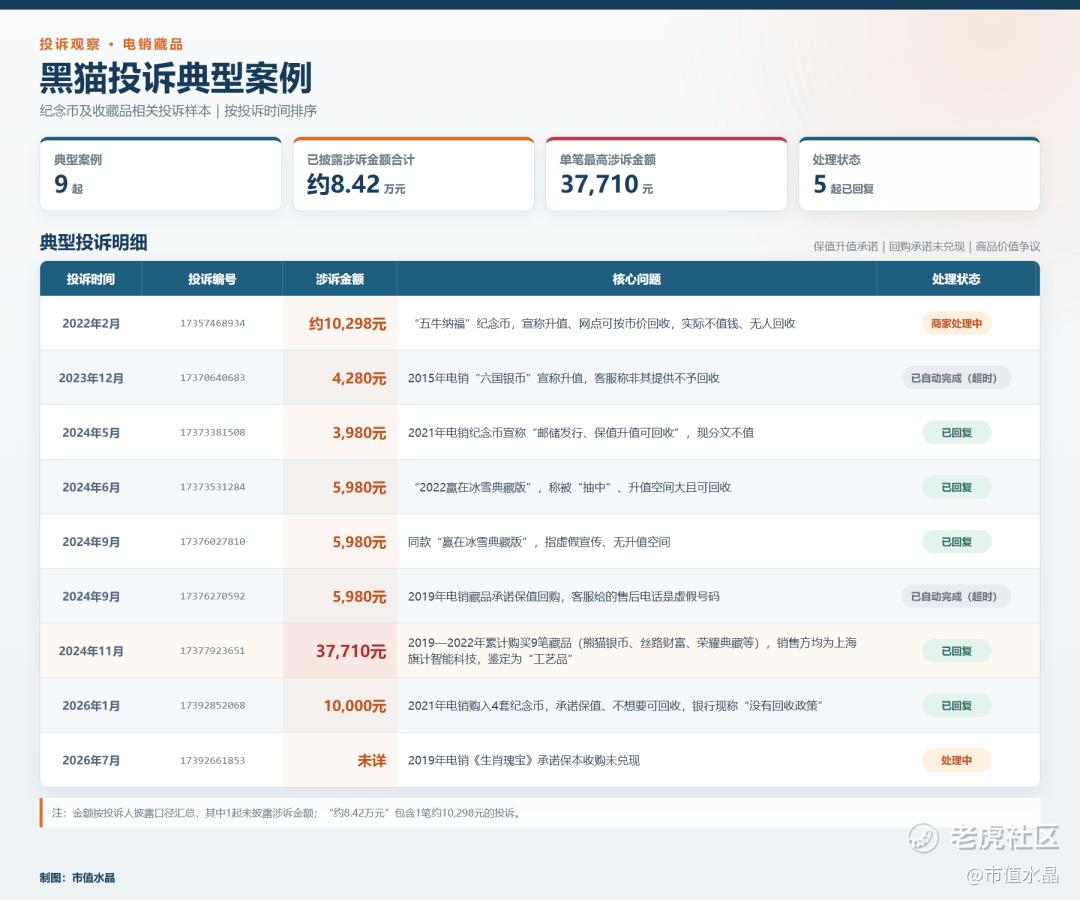Click the 核心问题 column header
The width and height of the screenshot is (1080, 900).
(636, 279)
